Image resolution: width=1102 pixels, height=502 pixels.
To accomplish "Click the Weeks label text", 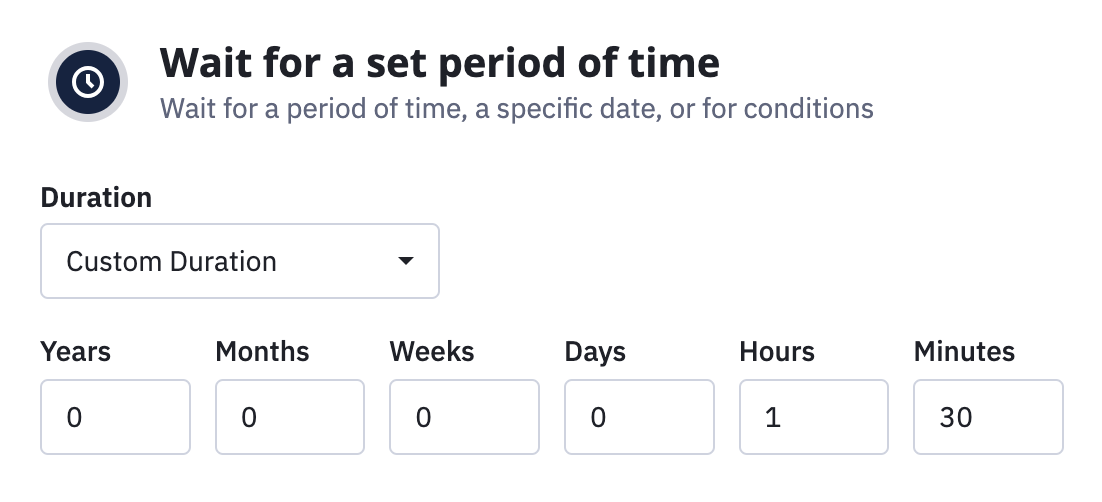I will click(x=432, y=352).
